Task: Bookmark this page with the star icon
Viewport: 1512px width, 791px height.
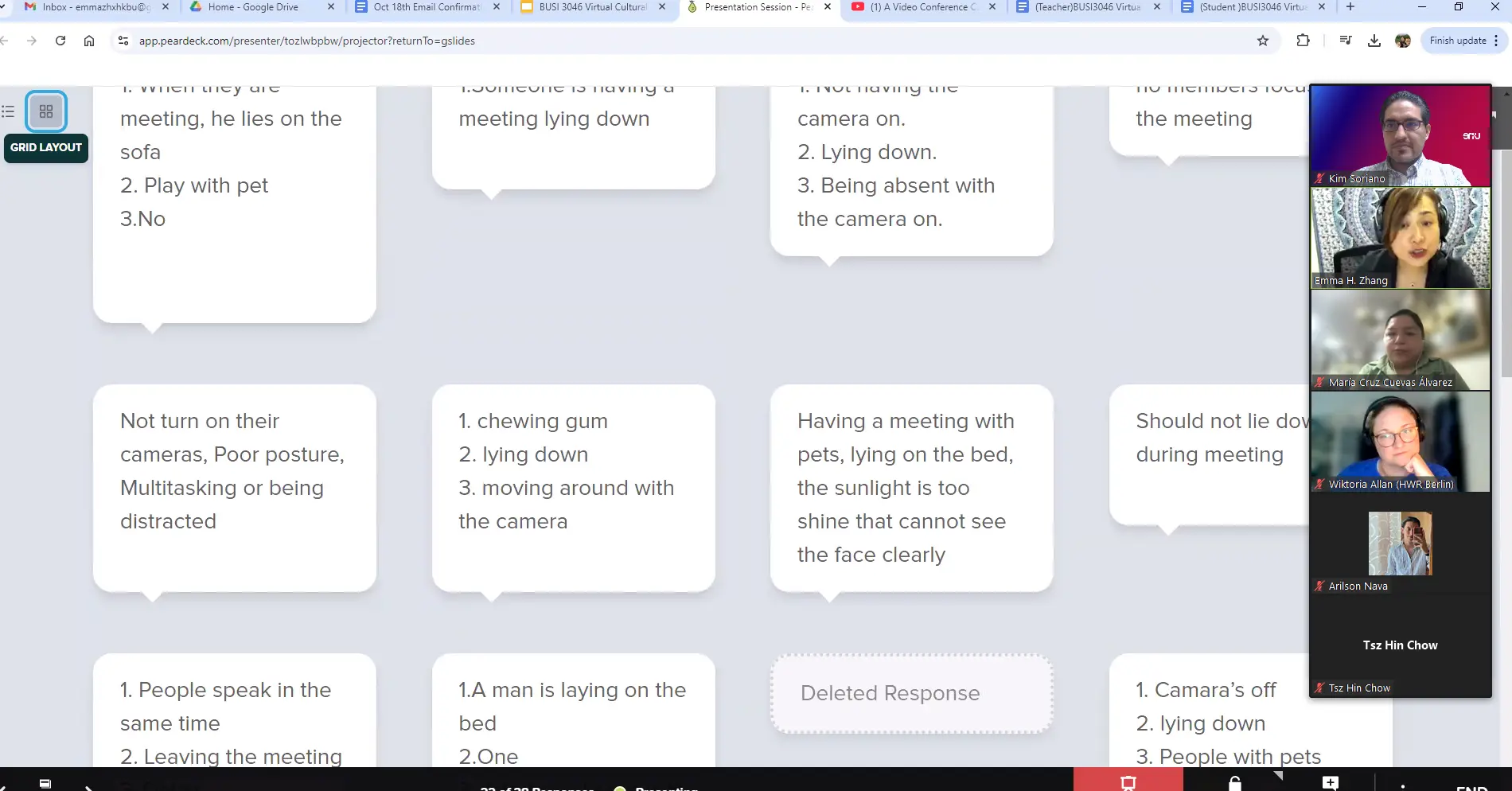Action: (1262, 41)
